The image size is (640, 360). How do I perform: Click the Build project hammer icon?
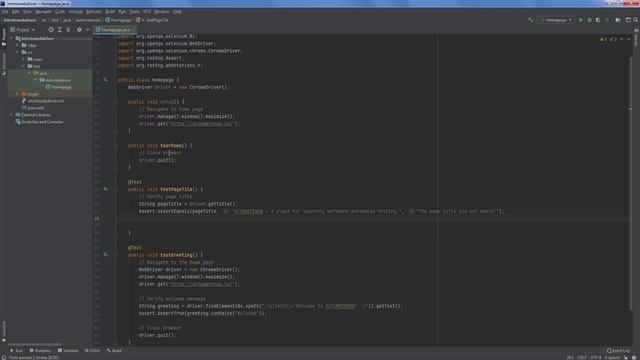click(531, 20)
